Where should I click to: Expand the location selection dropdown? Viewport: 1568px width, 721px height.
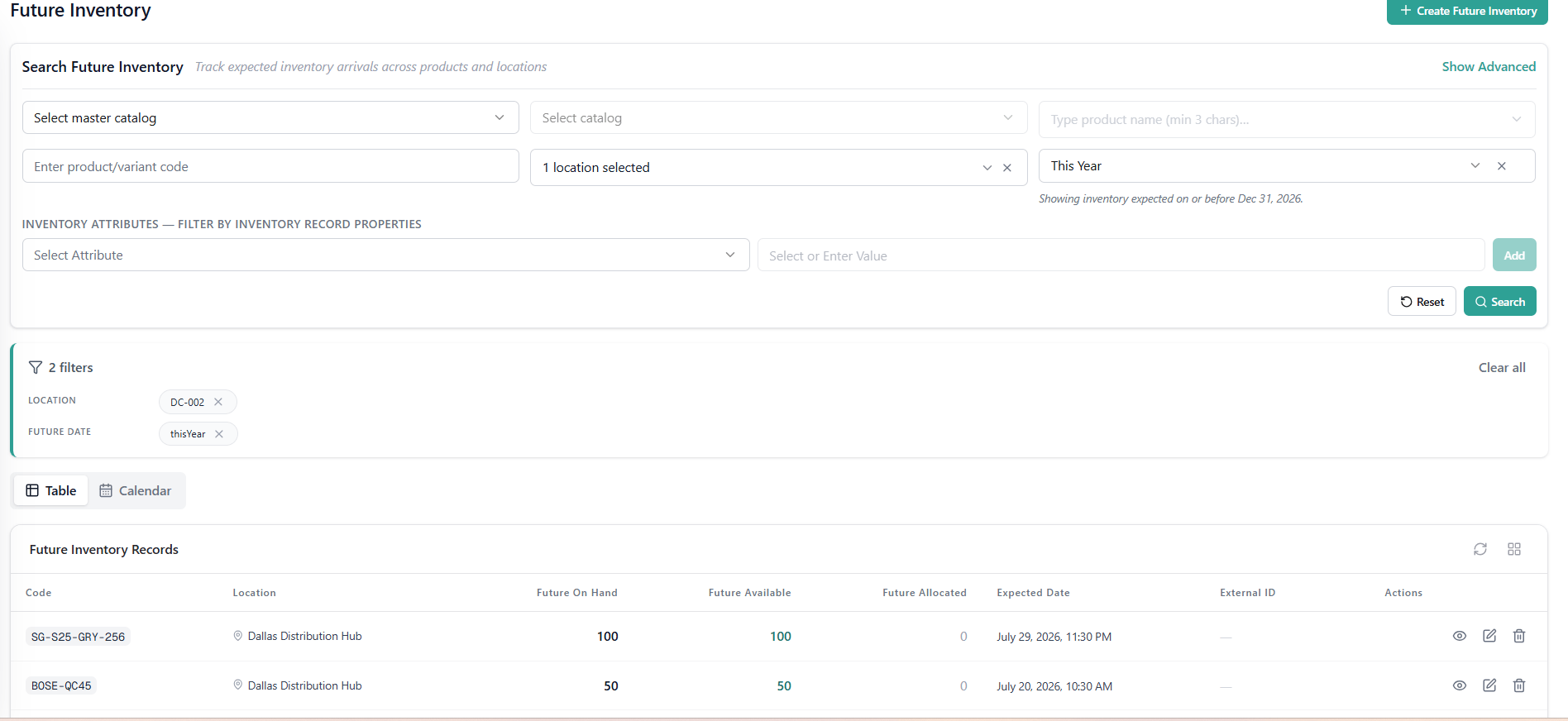(x=987, y=168)
